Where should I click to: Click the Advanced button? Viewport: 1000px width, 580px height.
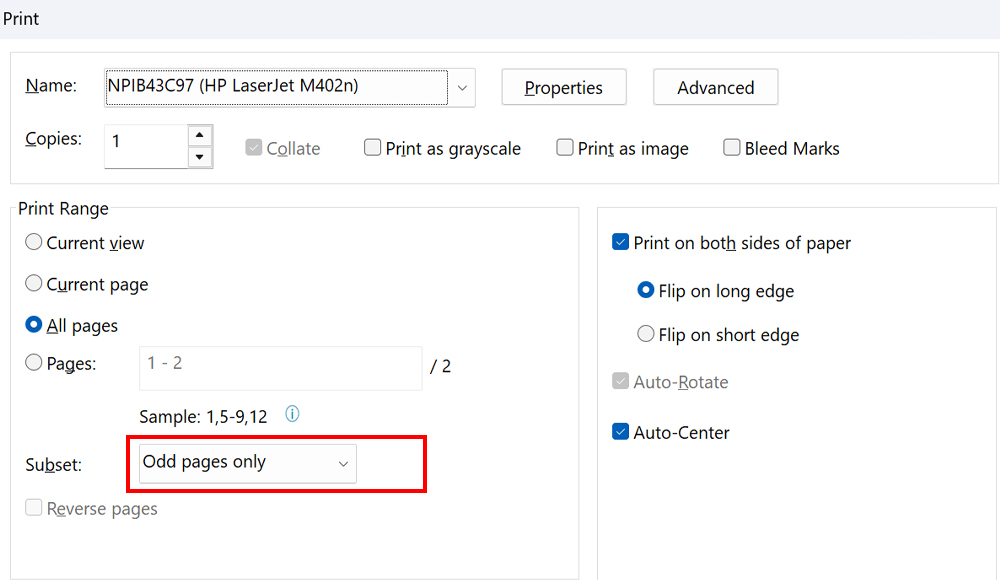tap(715, 87)
